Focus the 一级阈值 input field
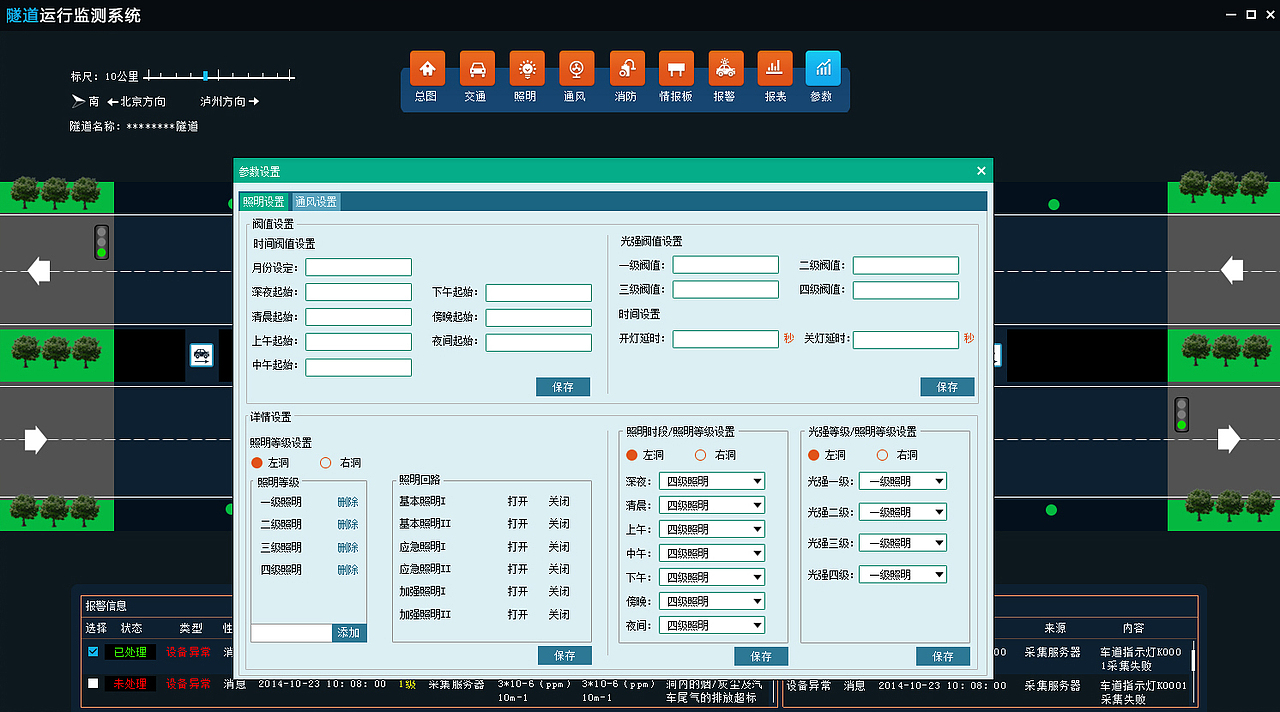The height and width of the screenshot is (712, 1280). (726, 265)
